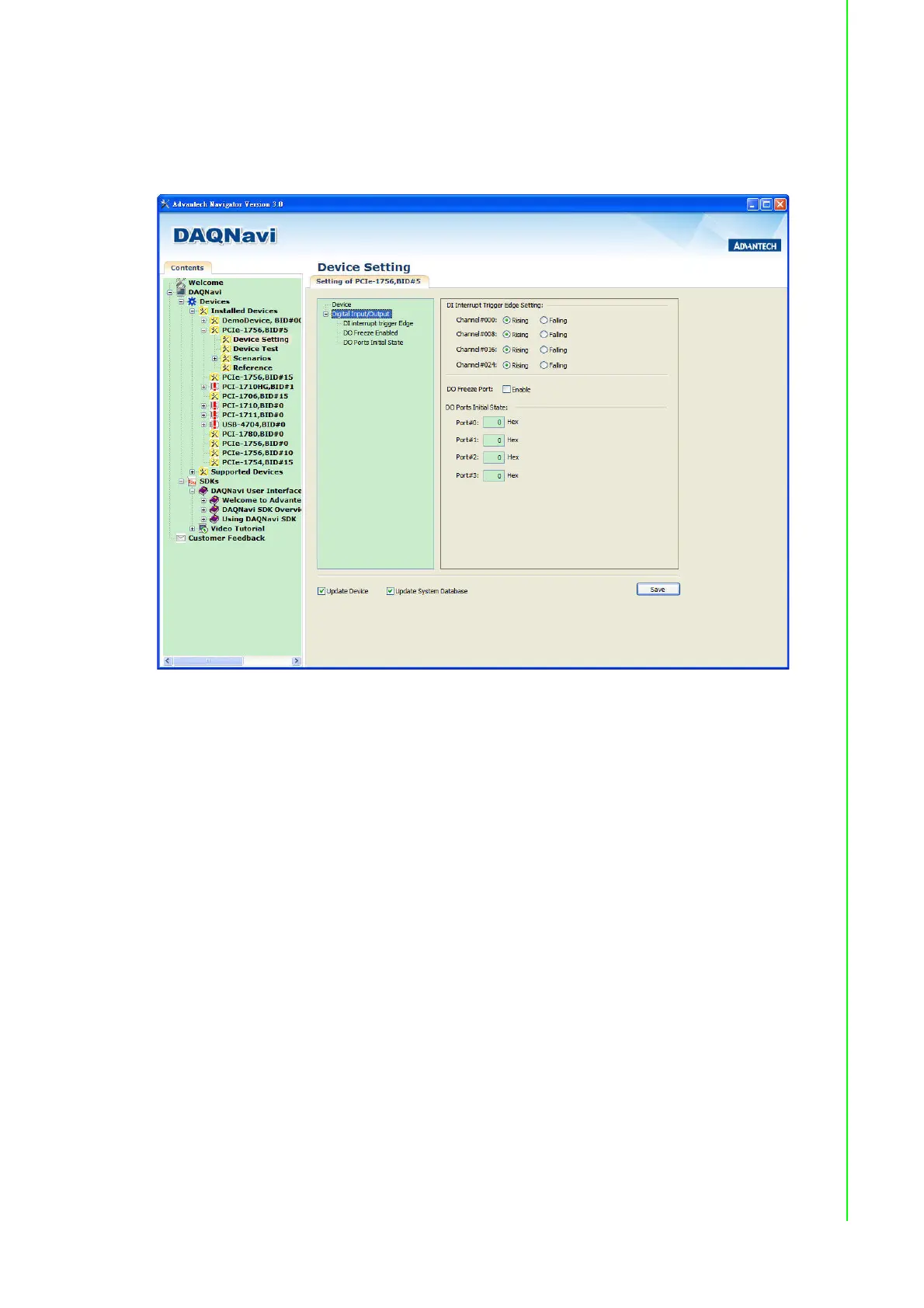Click the Welcome node icon
This screenshot has height=1308, width=924.
tap(181, 283)
